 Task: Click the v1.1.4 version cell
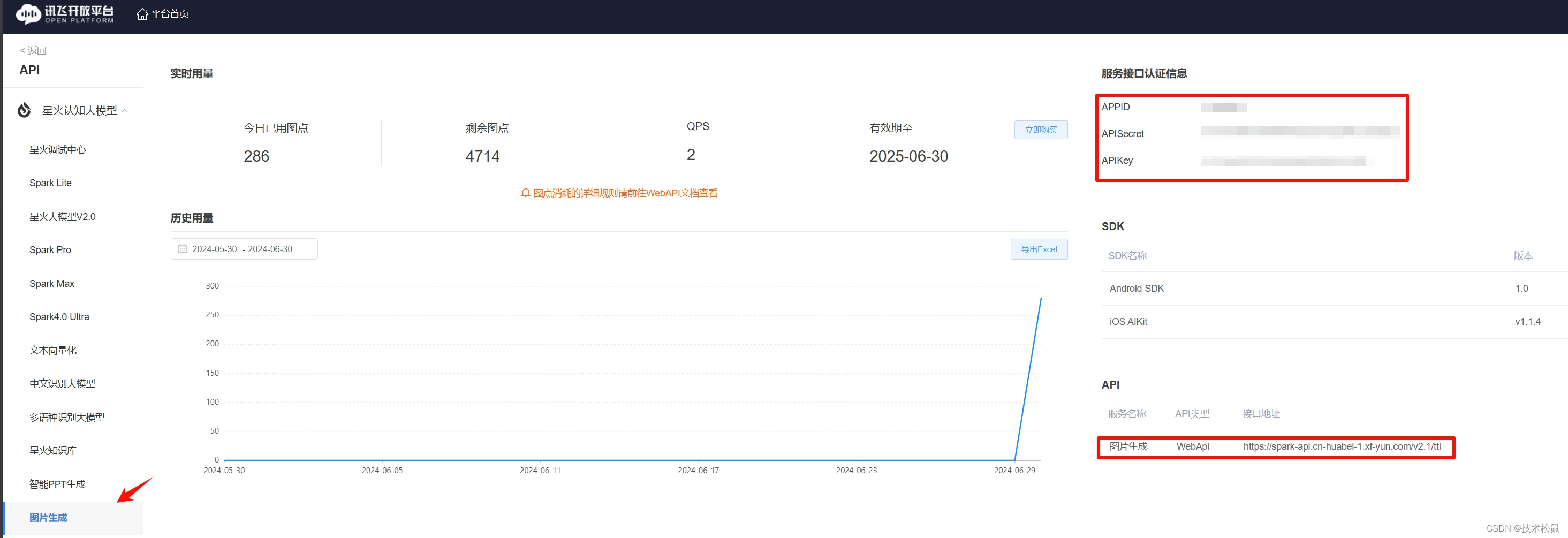pyautogui.click(x=1528, y=322)
